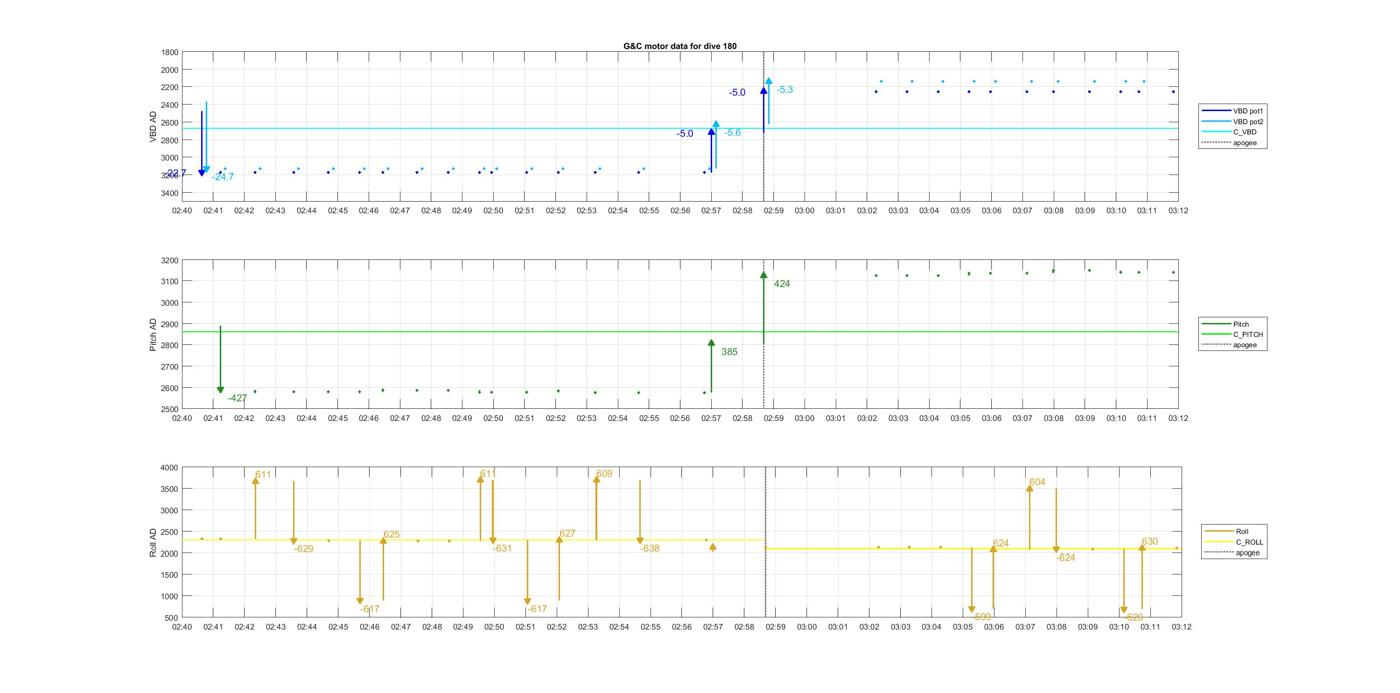
Task: Click the '385' pitch move label
Action: pyautogui.click(x=729, y=352)
